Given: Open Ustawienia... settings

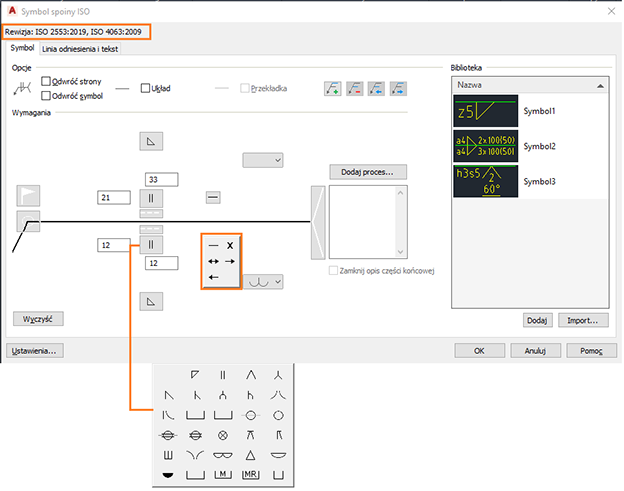Looking at the screenshot, I should click(x=35, y=351).
